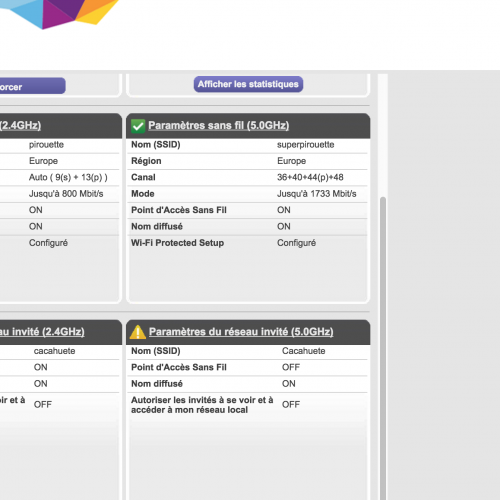500x500 pixels.
Task: Click the vertical scrollbar thumb
Action: click(383, 348)
